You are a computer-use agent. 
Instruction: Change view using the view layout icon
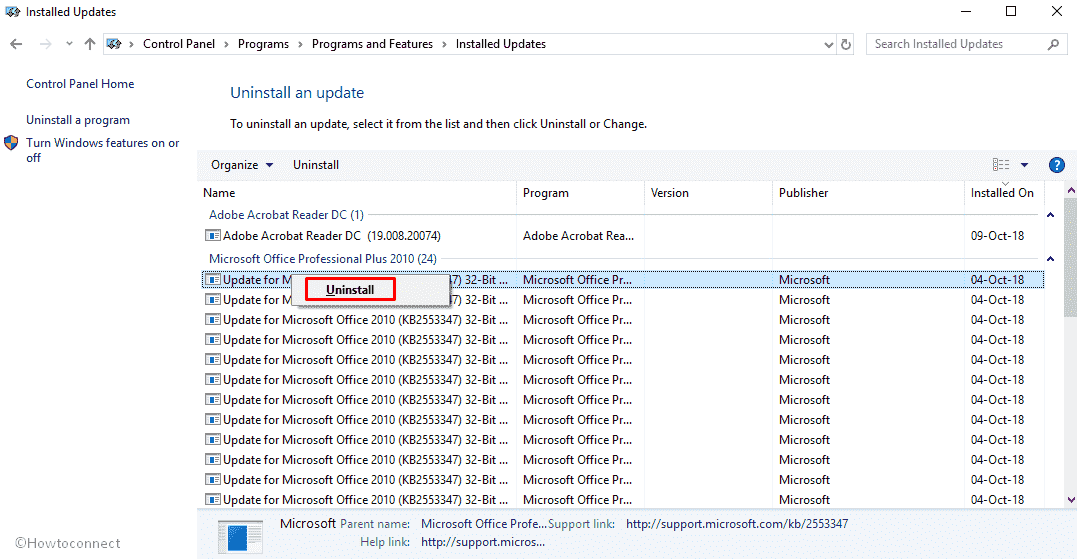pos(1001,165)
